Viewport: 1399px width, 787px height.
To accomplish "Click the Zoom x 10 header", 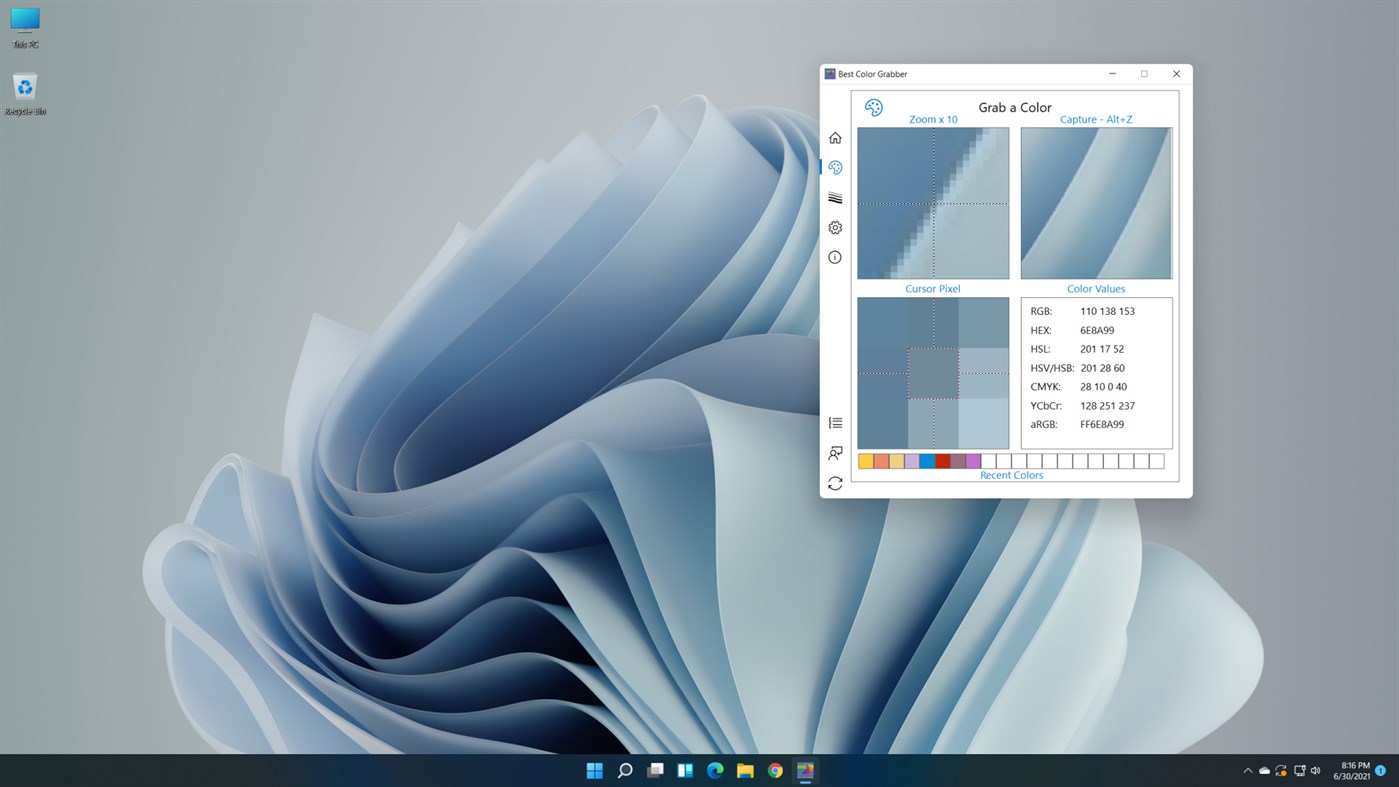I will [932, 119].
